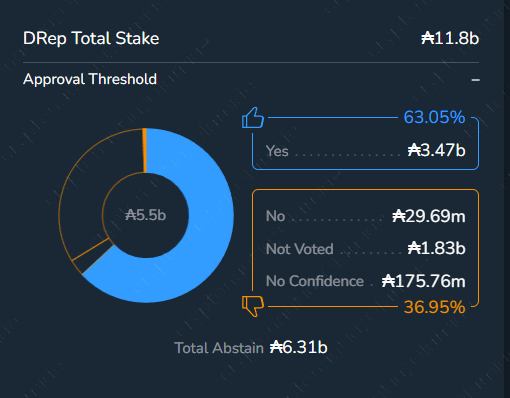Click the DRep Total Stake heading

tap(91, 38)
